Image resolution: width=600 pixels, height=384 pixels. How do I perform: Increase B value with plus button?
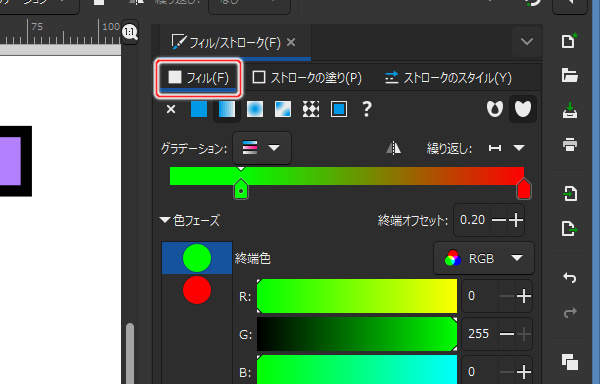pos(523,371)
